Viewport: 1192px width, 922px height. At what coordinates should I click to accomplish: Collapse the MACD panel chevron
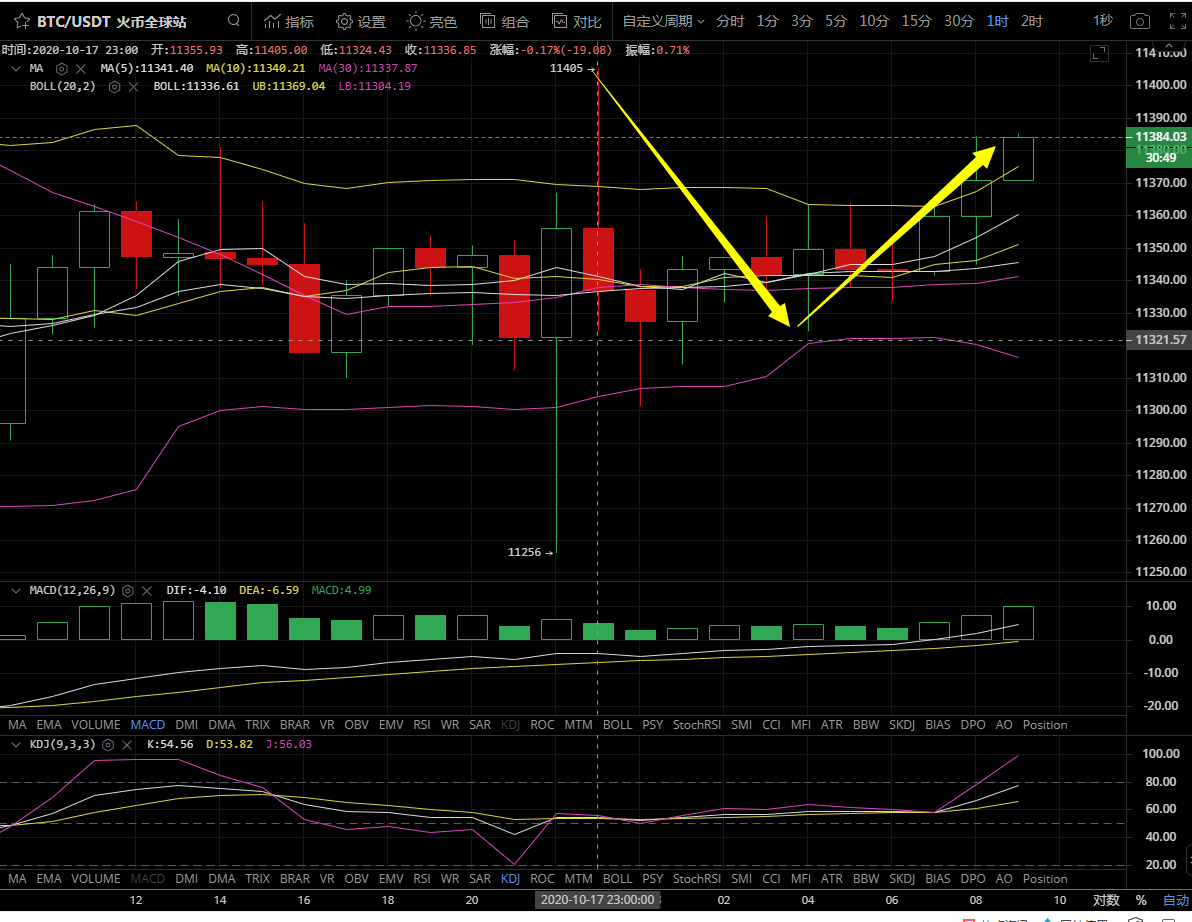16,590
